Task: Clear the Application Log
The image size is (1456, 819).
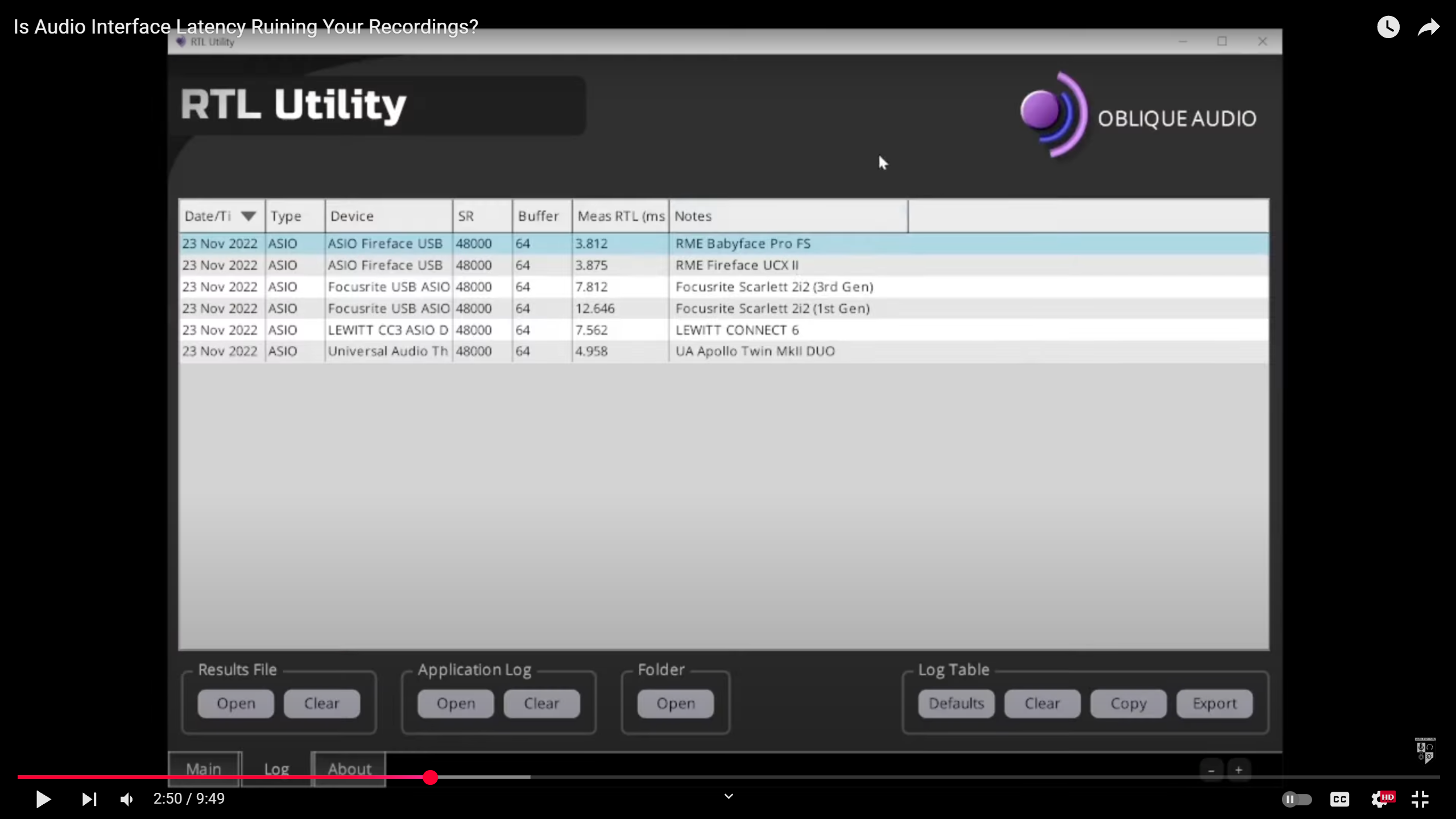Action: click(x=542, y=704)
